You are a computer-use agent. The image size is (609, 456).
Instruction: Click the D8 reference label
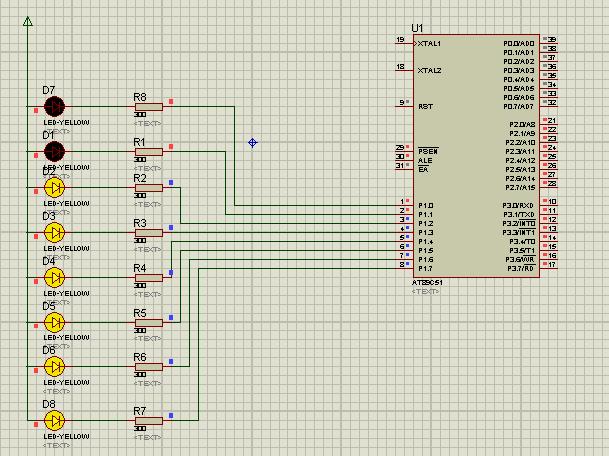[x=49, y=404]
